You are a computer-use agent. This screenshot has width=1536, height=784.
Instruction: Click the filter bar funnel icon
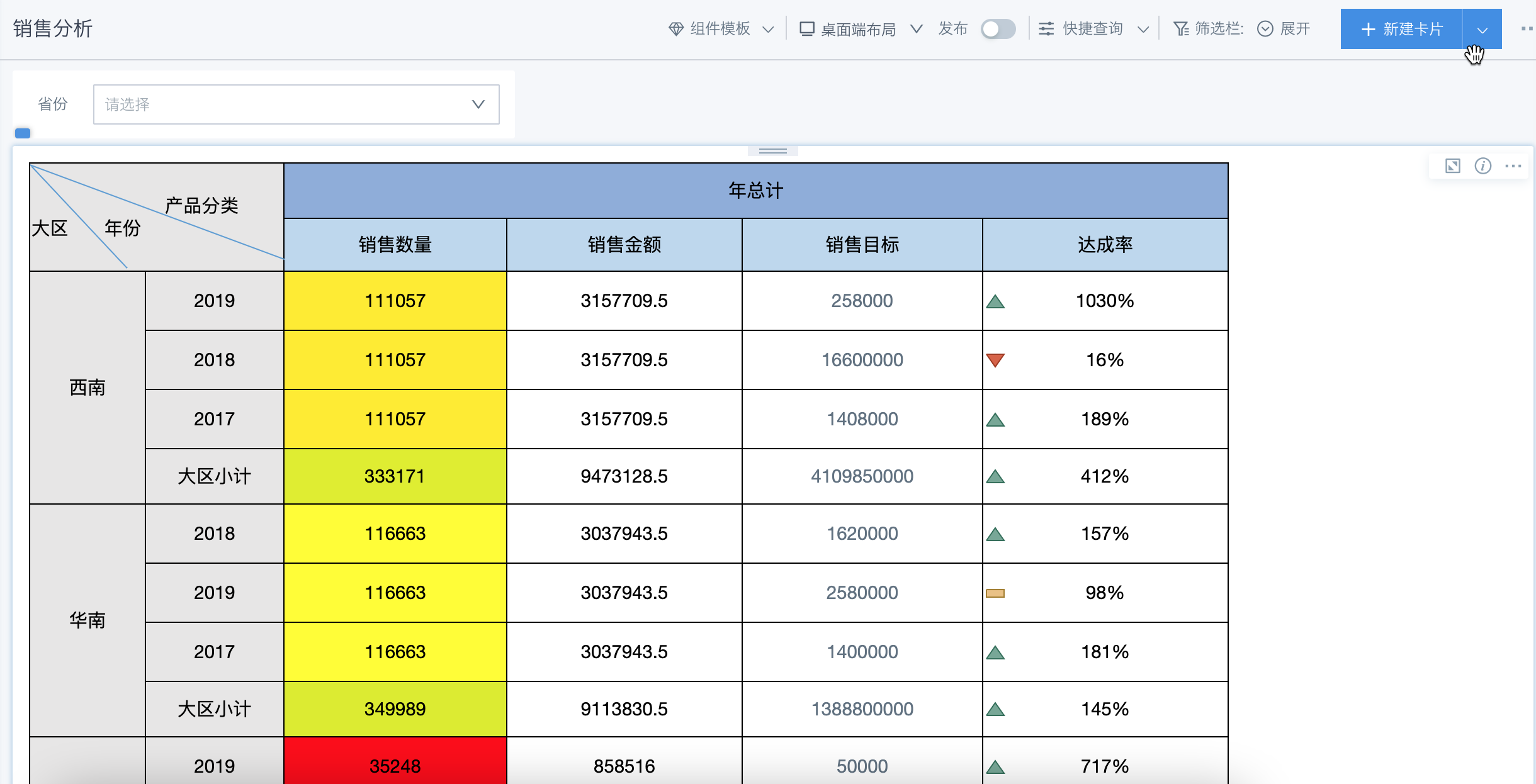point(1180,29)
